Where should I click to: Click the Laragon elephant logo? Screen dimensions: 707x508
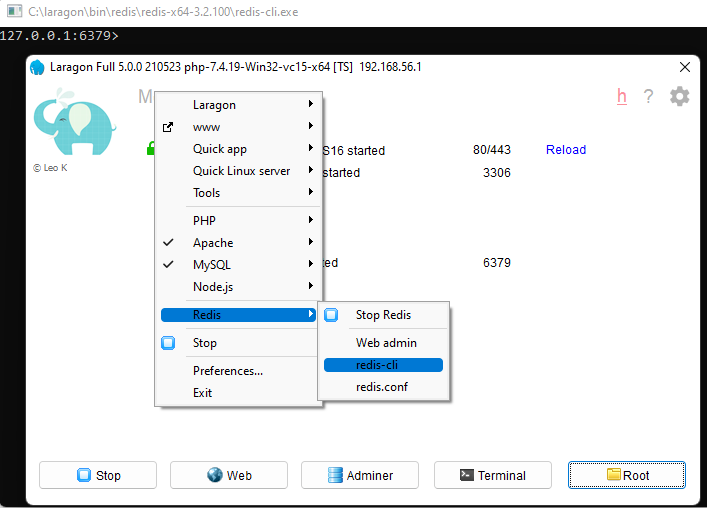coord(75,122)
